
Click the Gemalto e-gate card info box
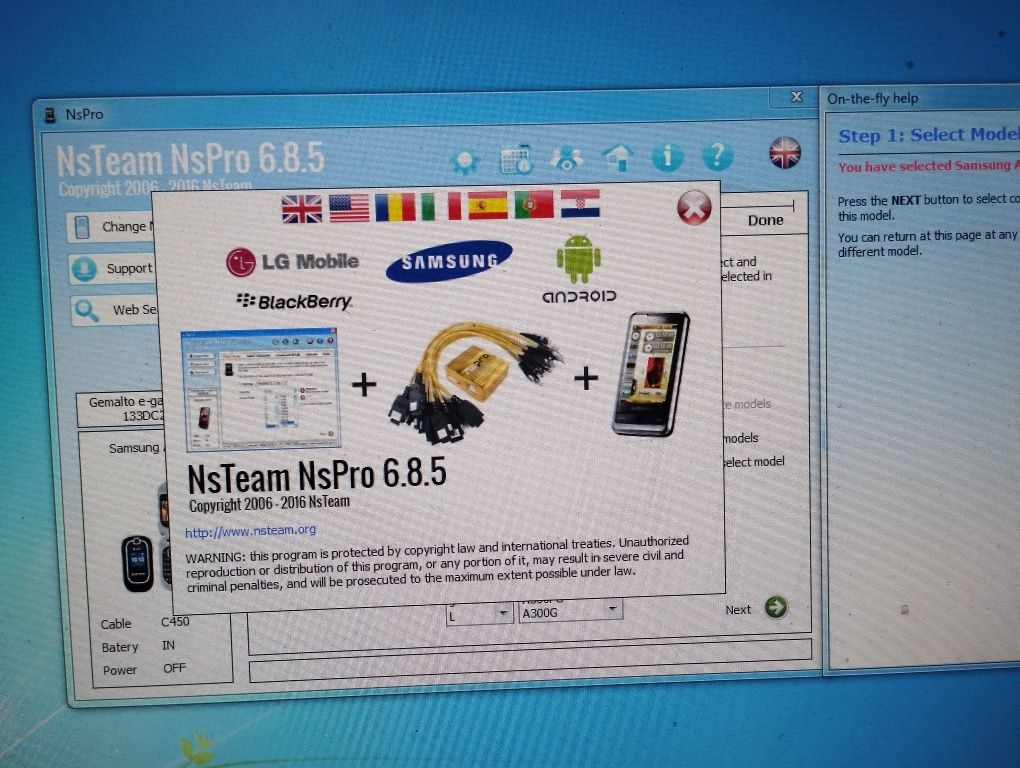coord(120,409)
